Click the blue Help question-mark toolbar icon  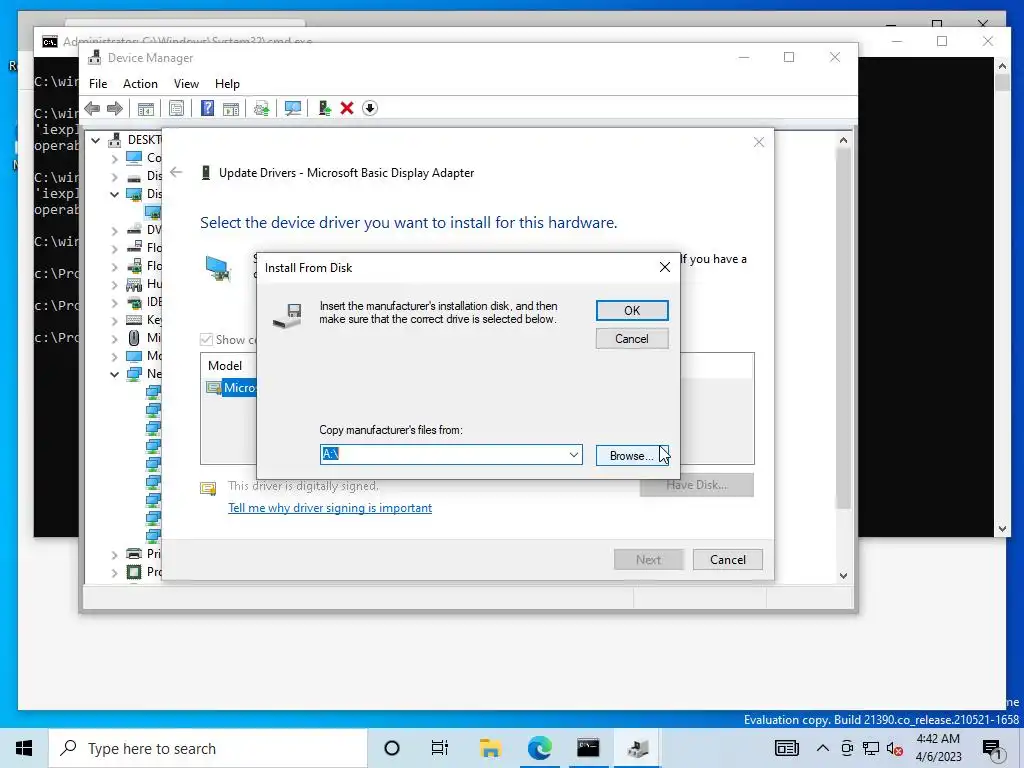pos(207,108)
